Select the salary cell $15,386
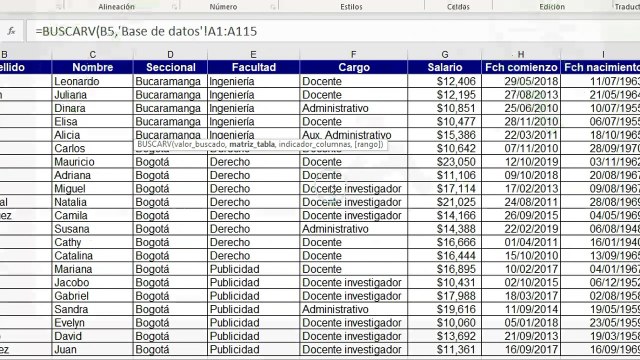 (x=444, y=135)
